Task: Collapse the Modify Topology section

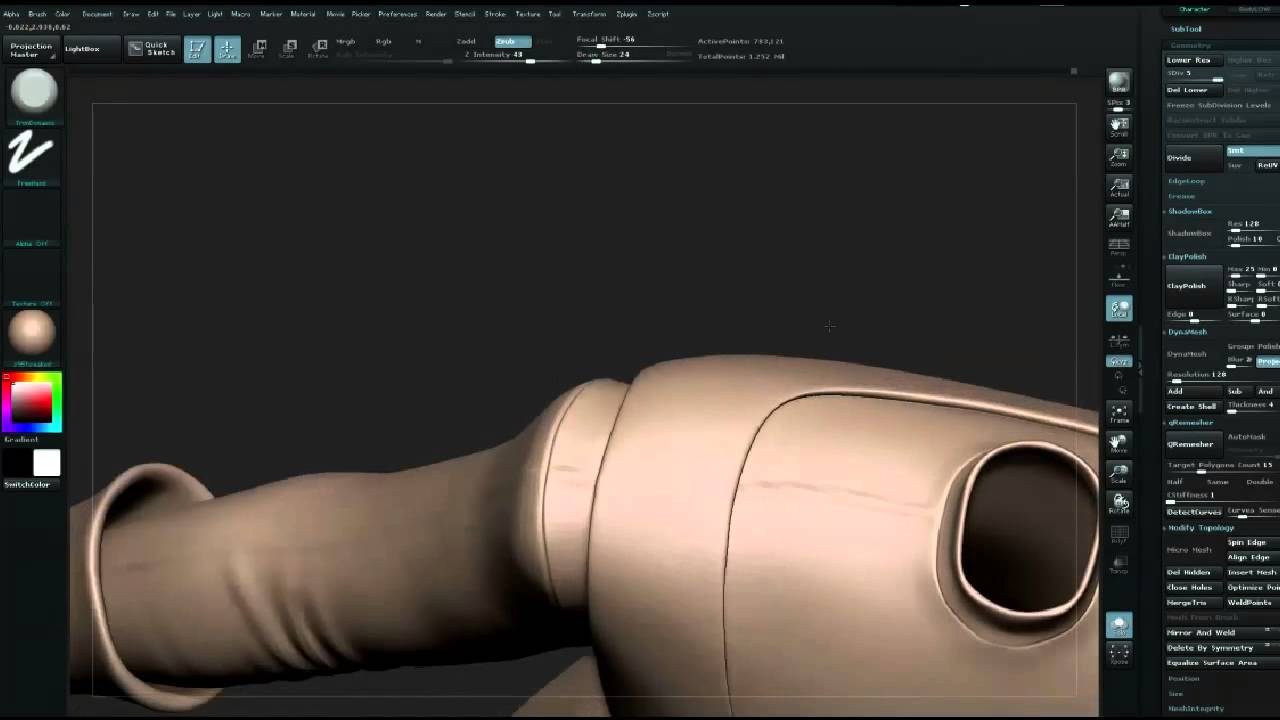Action: tap(1201, 528)
